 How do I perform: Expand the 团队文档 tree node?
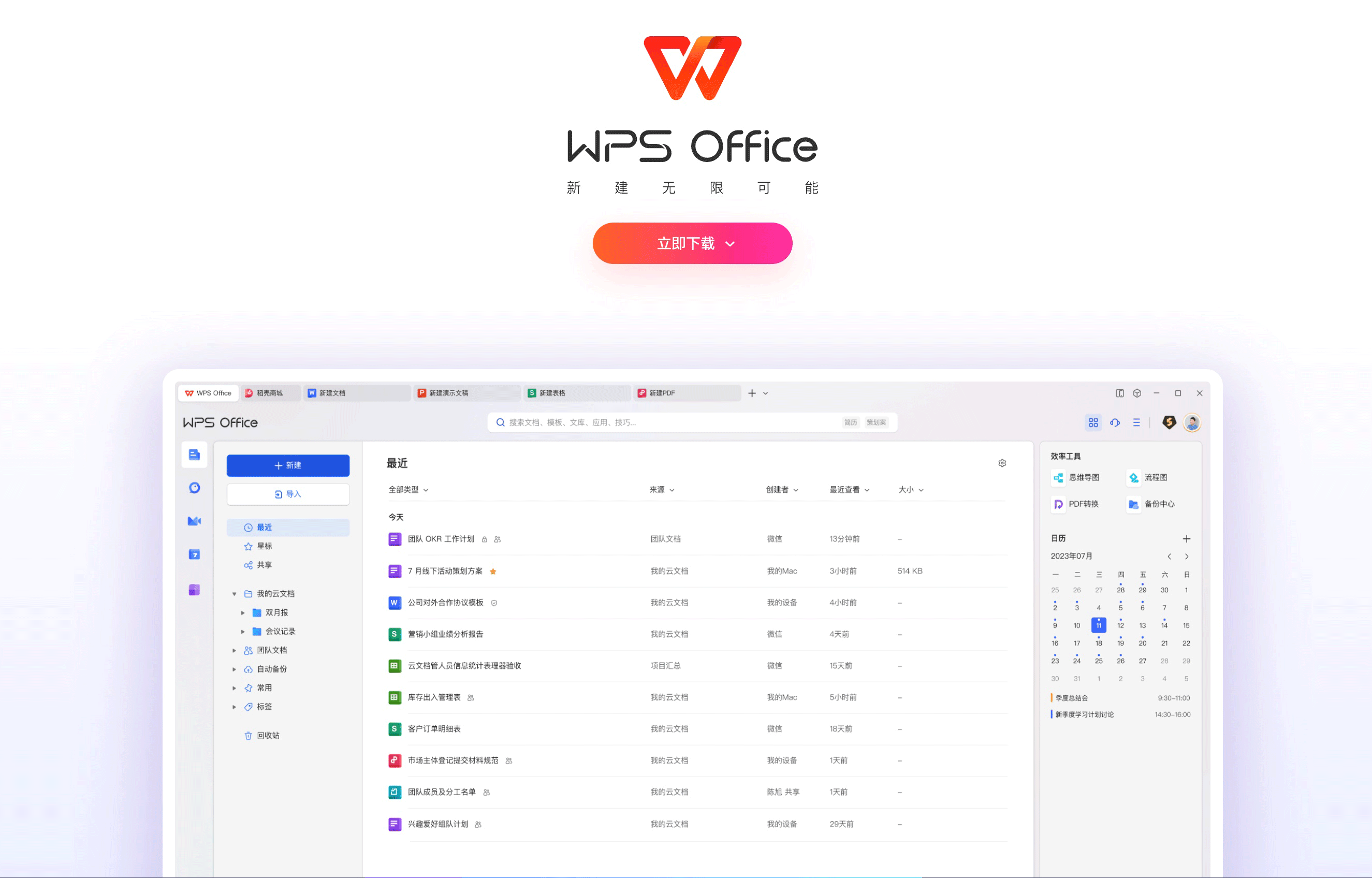click(234, 651)
